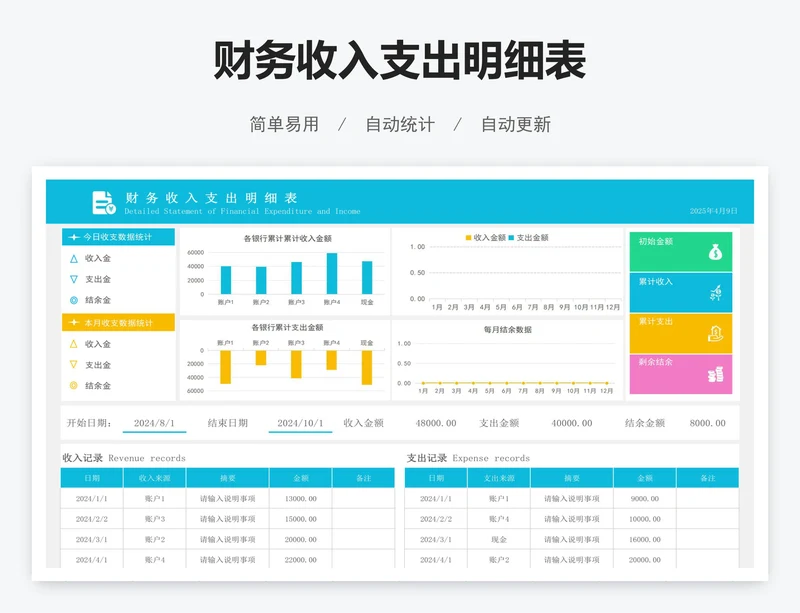Click chart title 各银行累计累计收入金额

pos(288,238)
